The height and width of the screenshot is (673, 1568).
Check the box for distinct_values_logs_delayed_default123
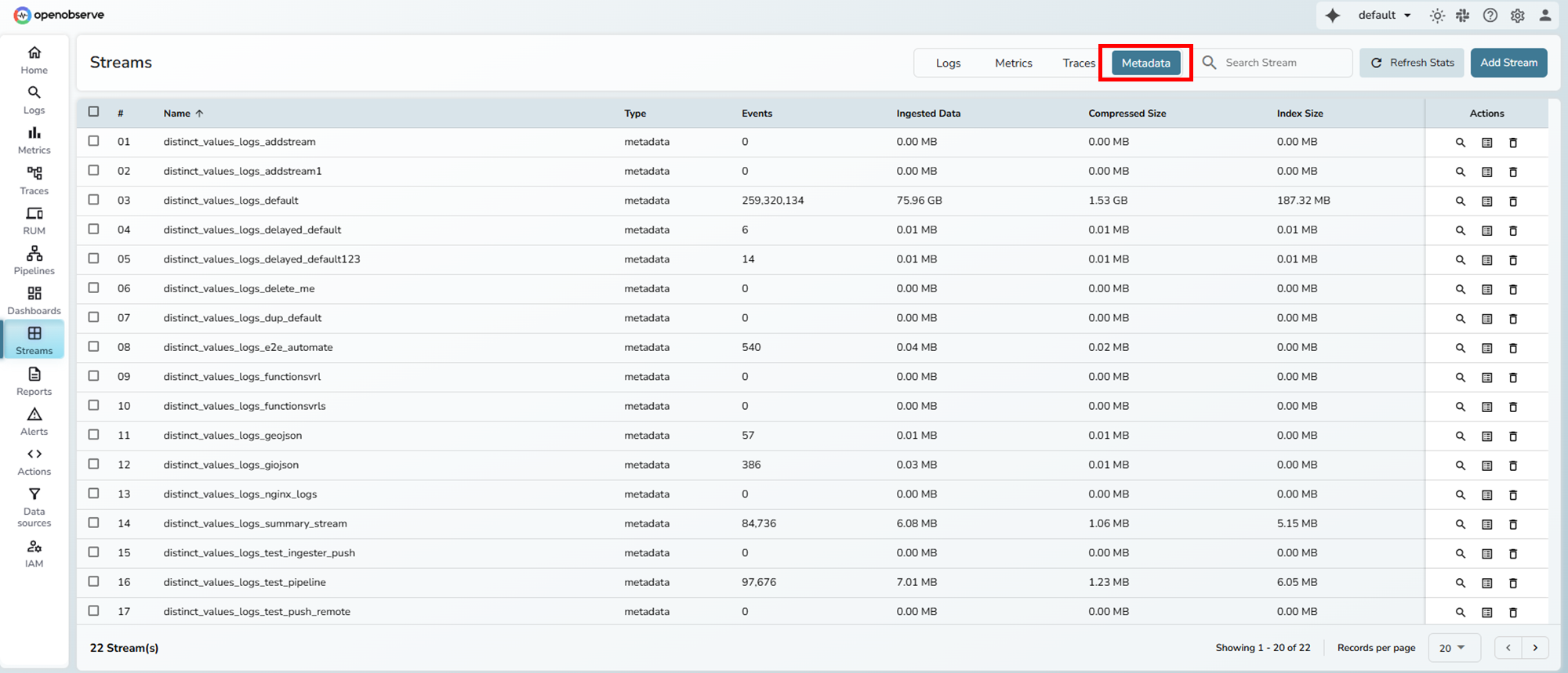94,259
